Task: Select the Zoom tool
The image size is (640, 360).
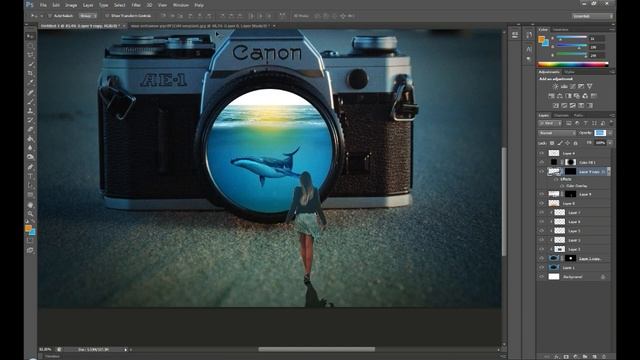Action: (x=30, y=214)
